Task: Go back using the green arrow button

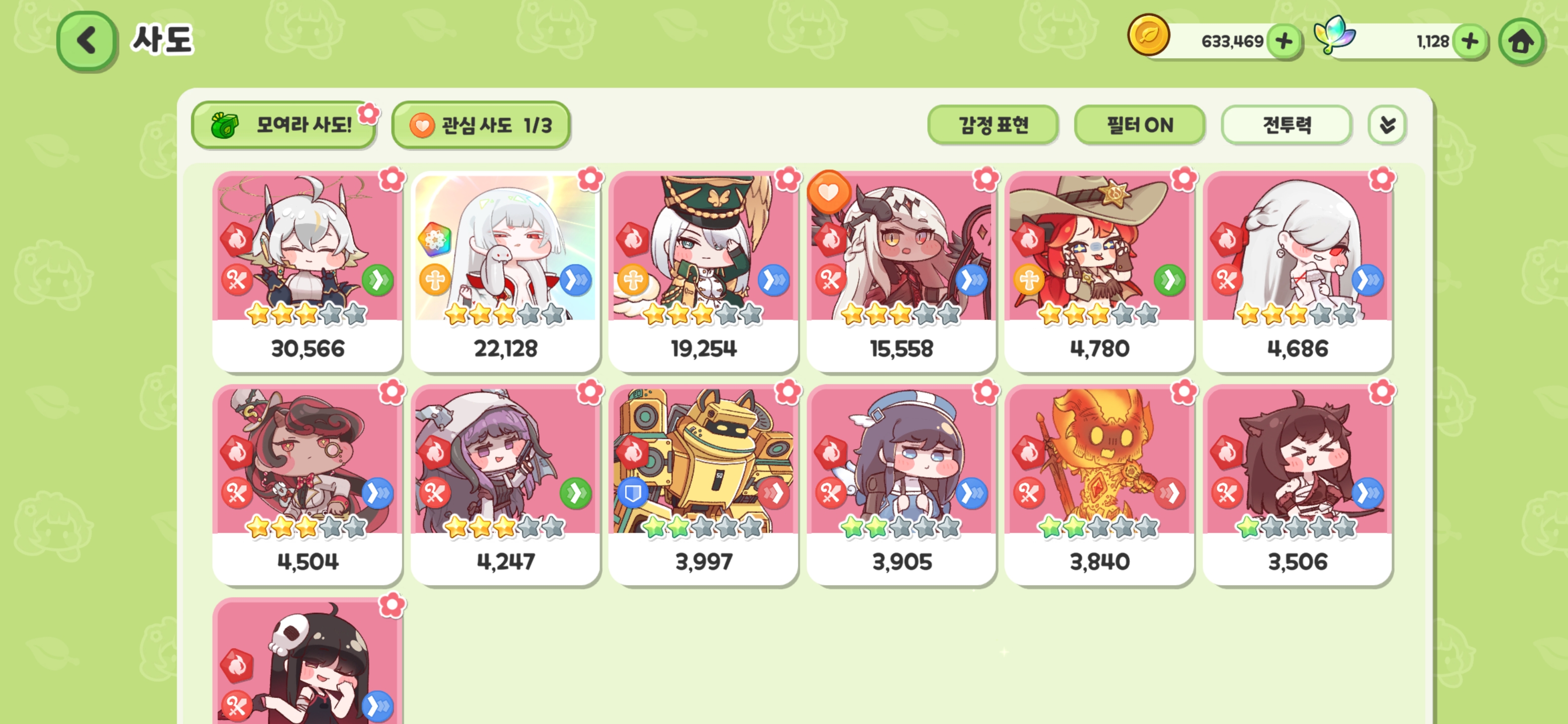Action: [86, 41]
